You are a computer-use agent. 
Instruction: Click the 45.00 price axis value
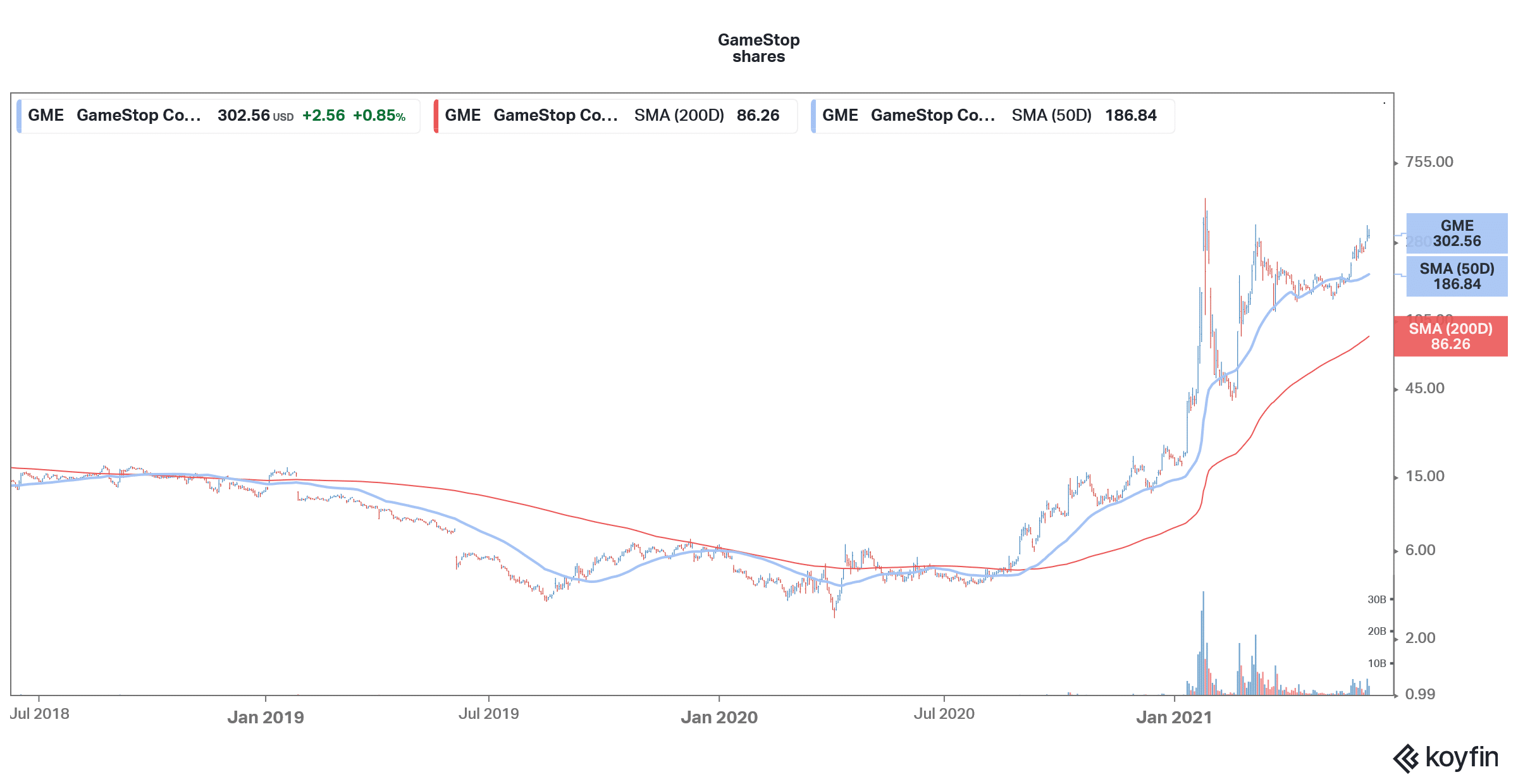pos(1424,388)
